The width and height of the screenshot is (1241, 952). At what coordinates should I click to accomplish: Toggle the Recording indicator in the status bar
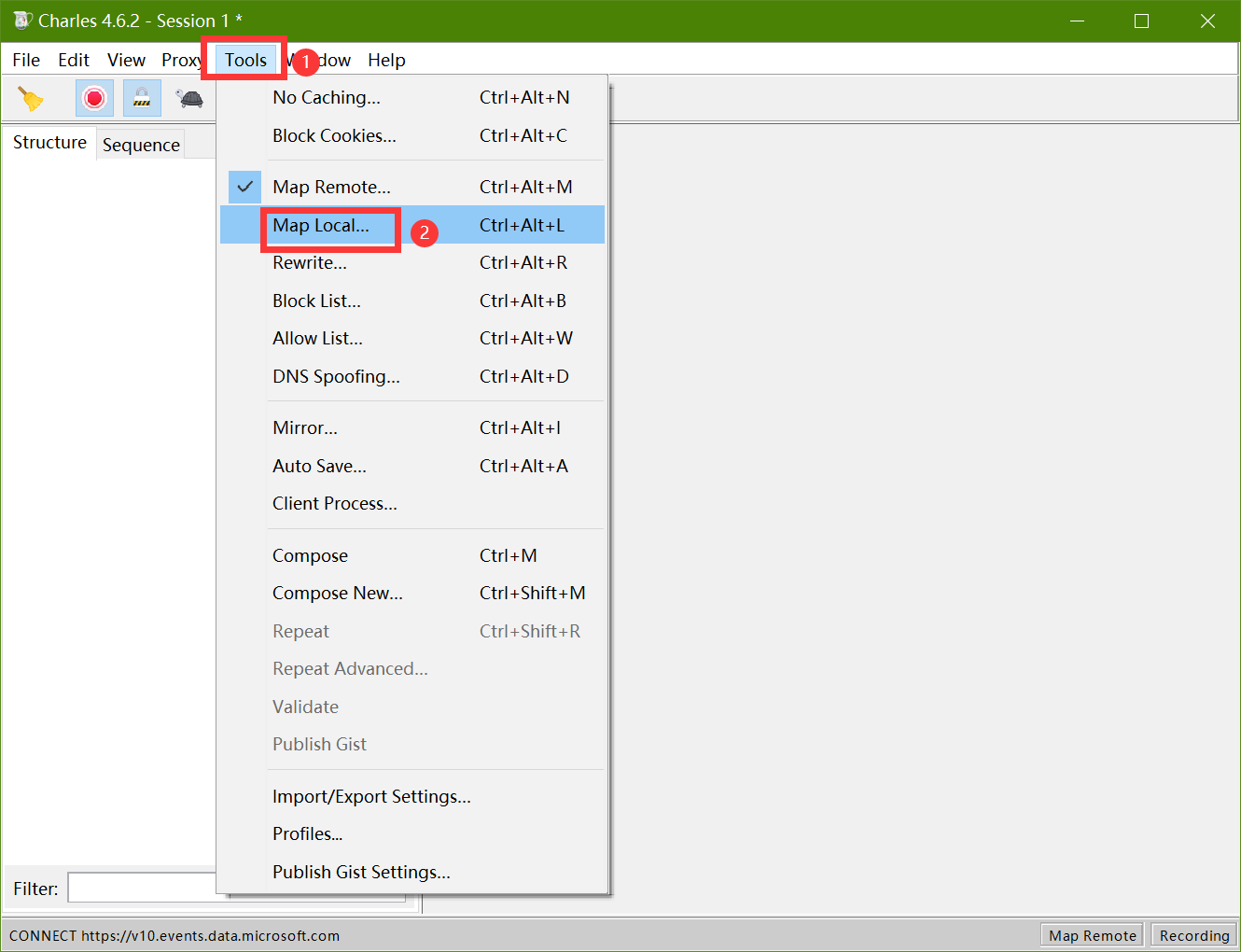1193,934
